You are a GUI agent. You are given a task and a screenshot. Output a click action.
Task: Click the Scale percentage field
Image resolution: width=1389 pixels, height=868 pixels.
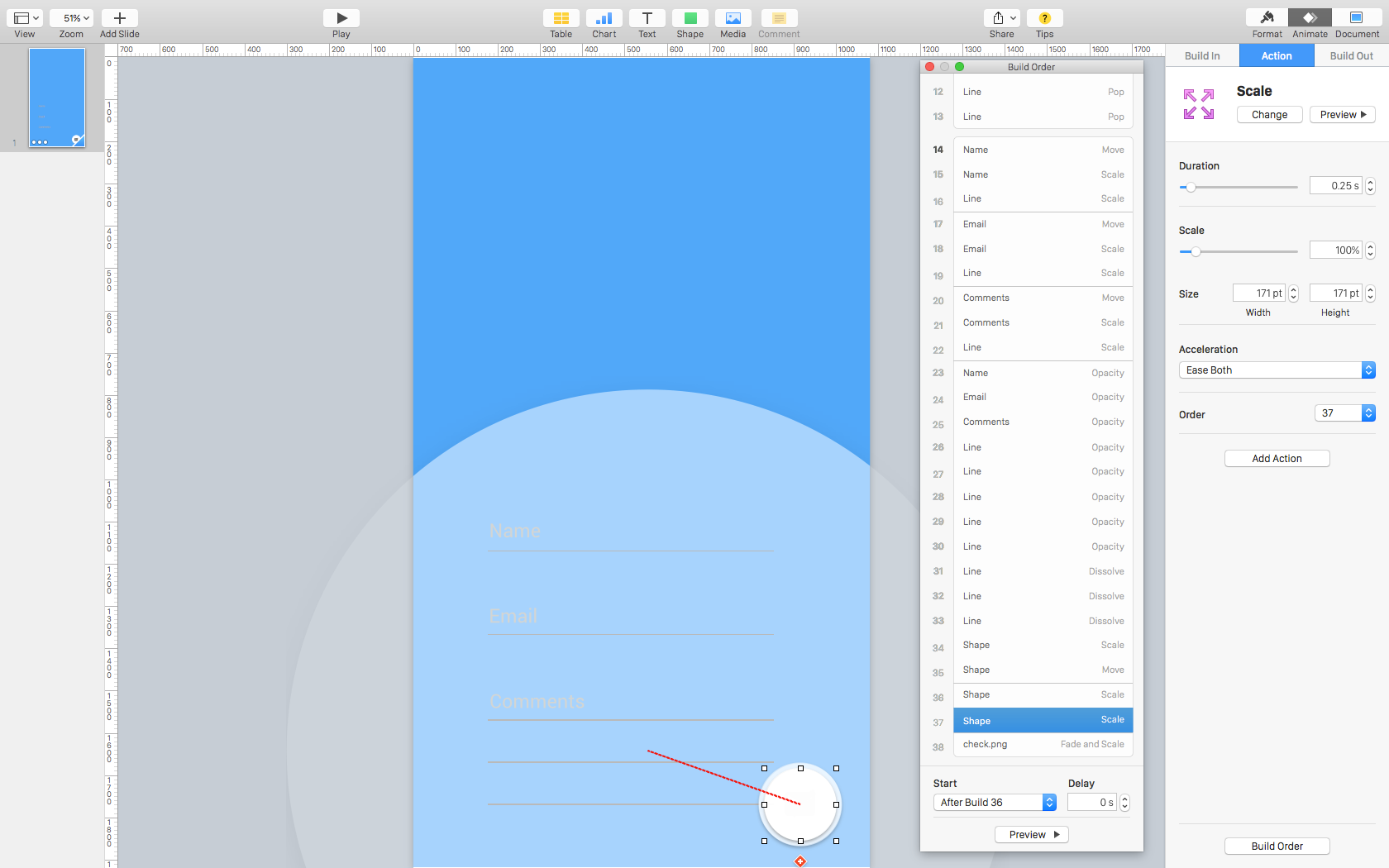click(1336, 250)
